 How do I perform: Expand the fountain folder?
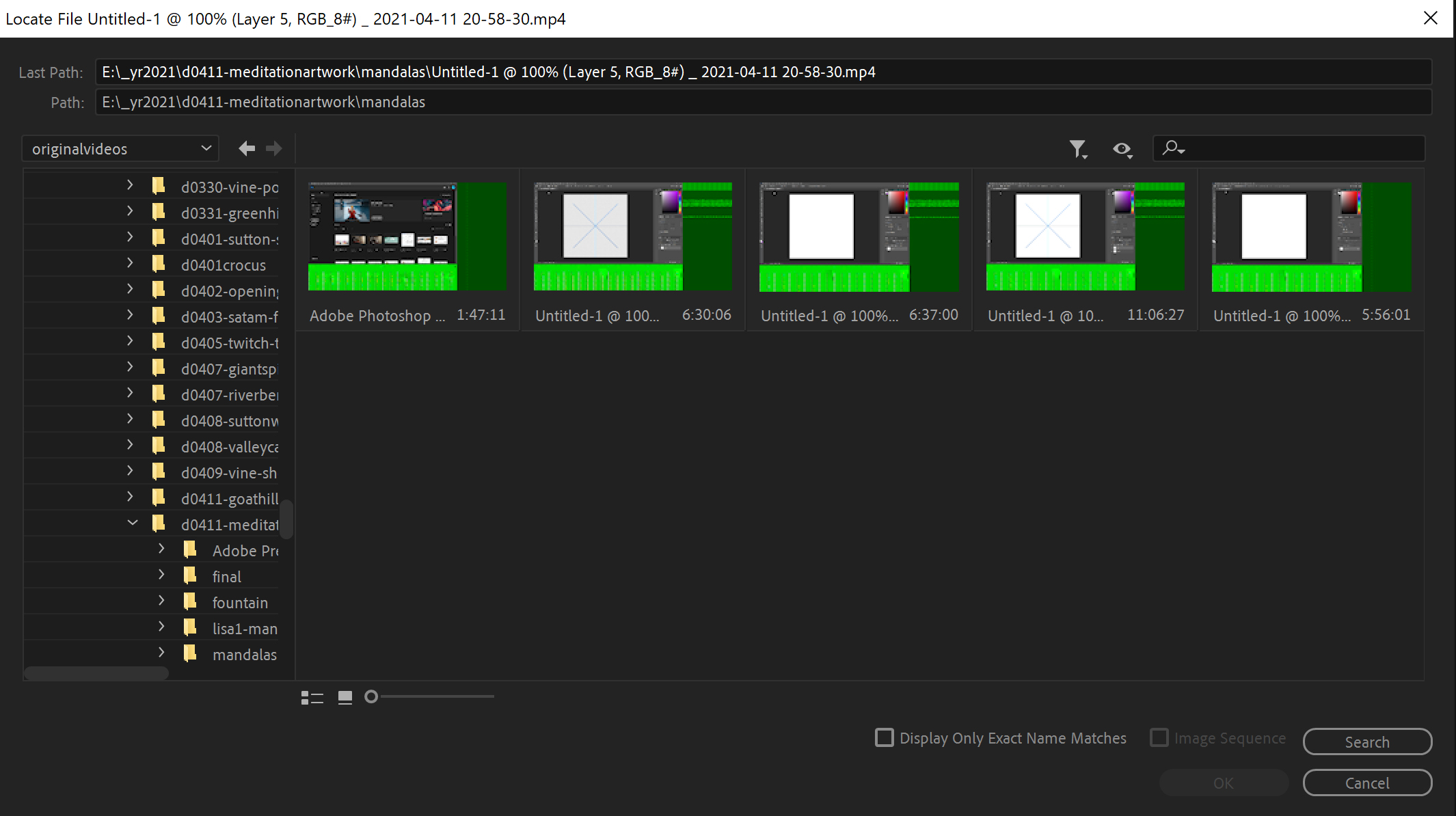click(x=161, y=601)
